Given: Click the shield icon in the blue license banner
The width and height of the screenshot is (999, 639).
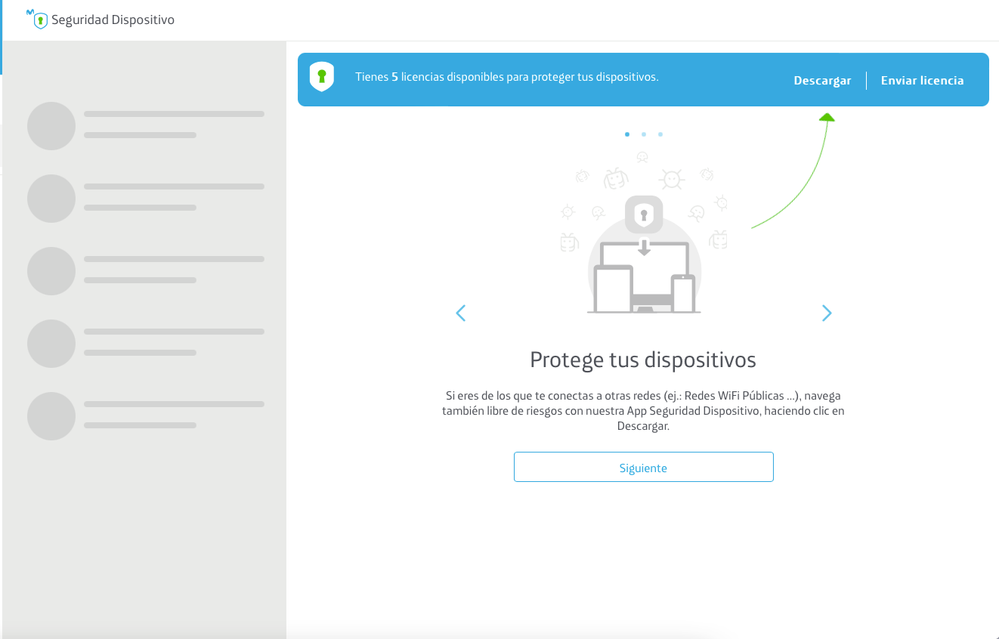Looking at the screenshot, I should tap(321, 77).
